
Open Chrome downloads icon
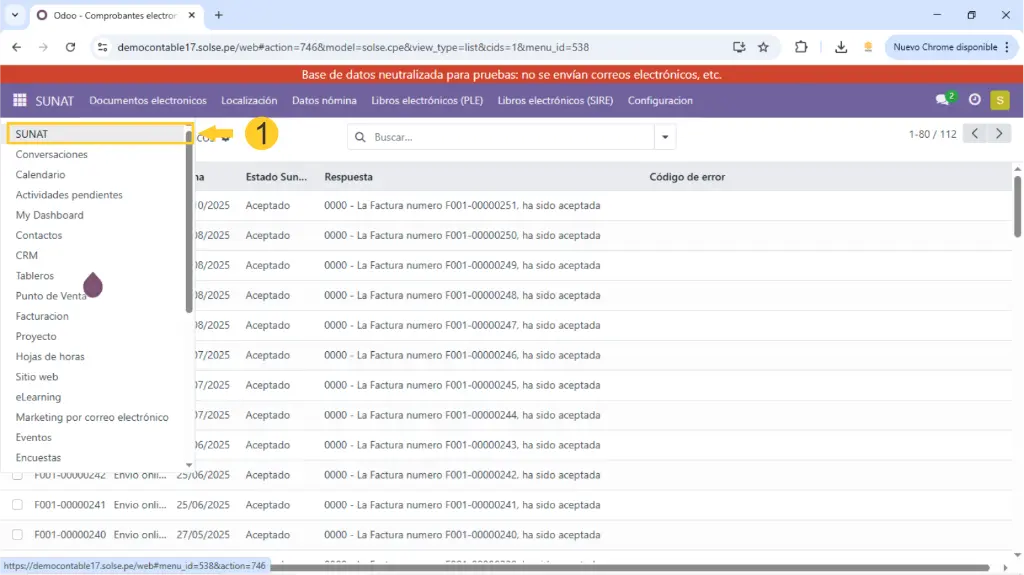pos(841,47)
